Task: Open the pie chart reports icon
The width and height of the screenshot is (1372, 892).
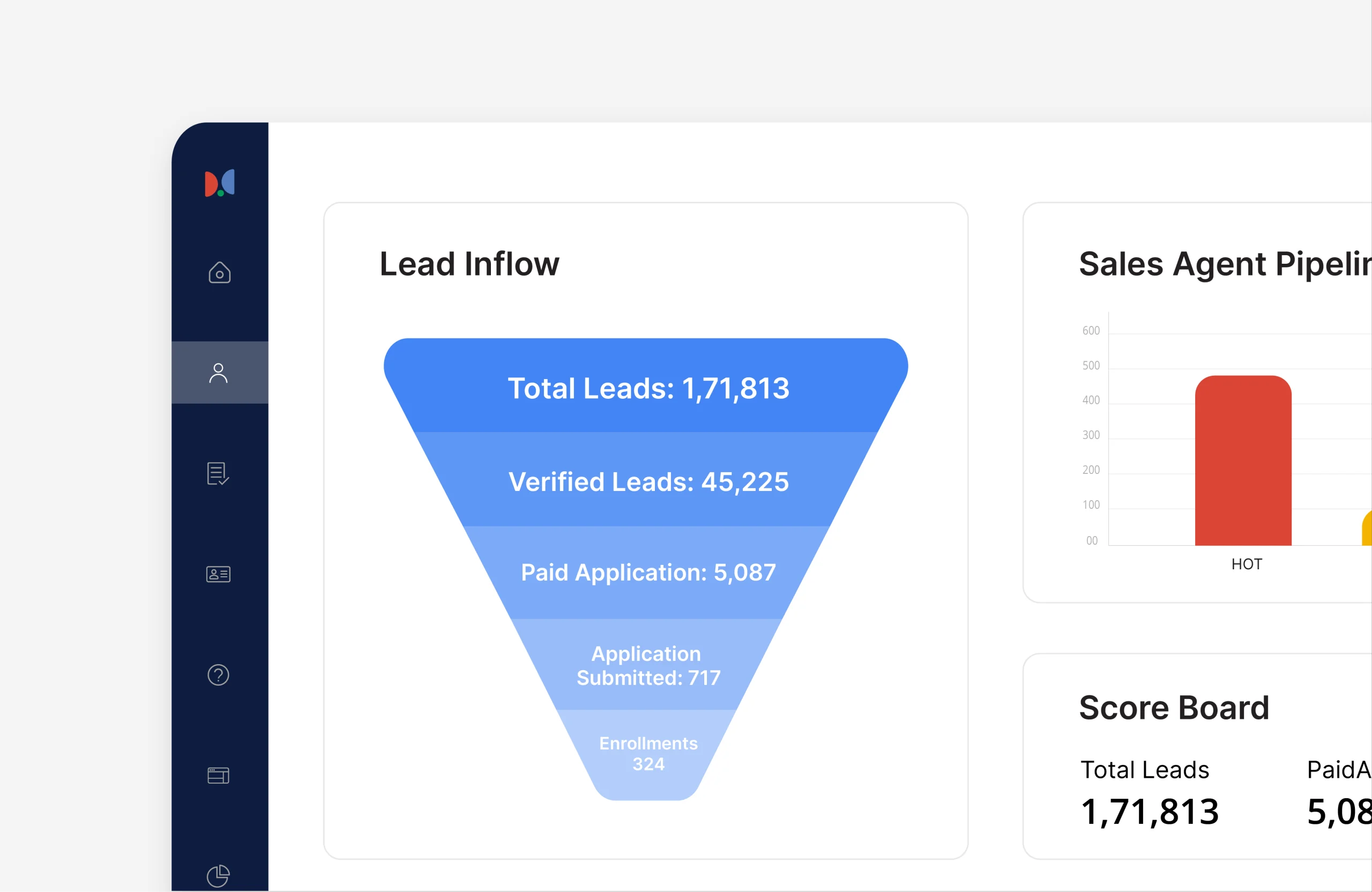Action: (x=219, y=875)
